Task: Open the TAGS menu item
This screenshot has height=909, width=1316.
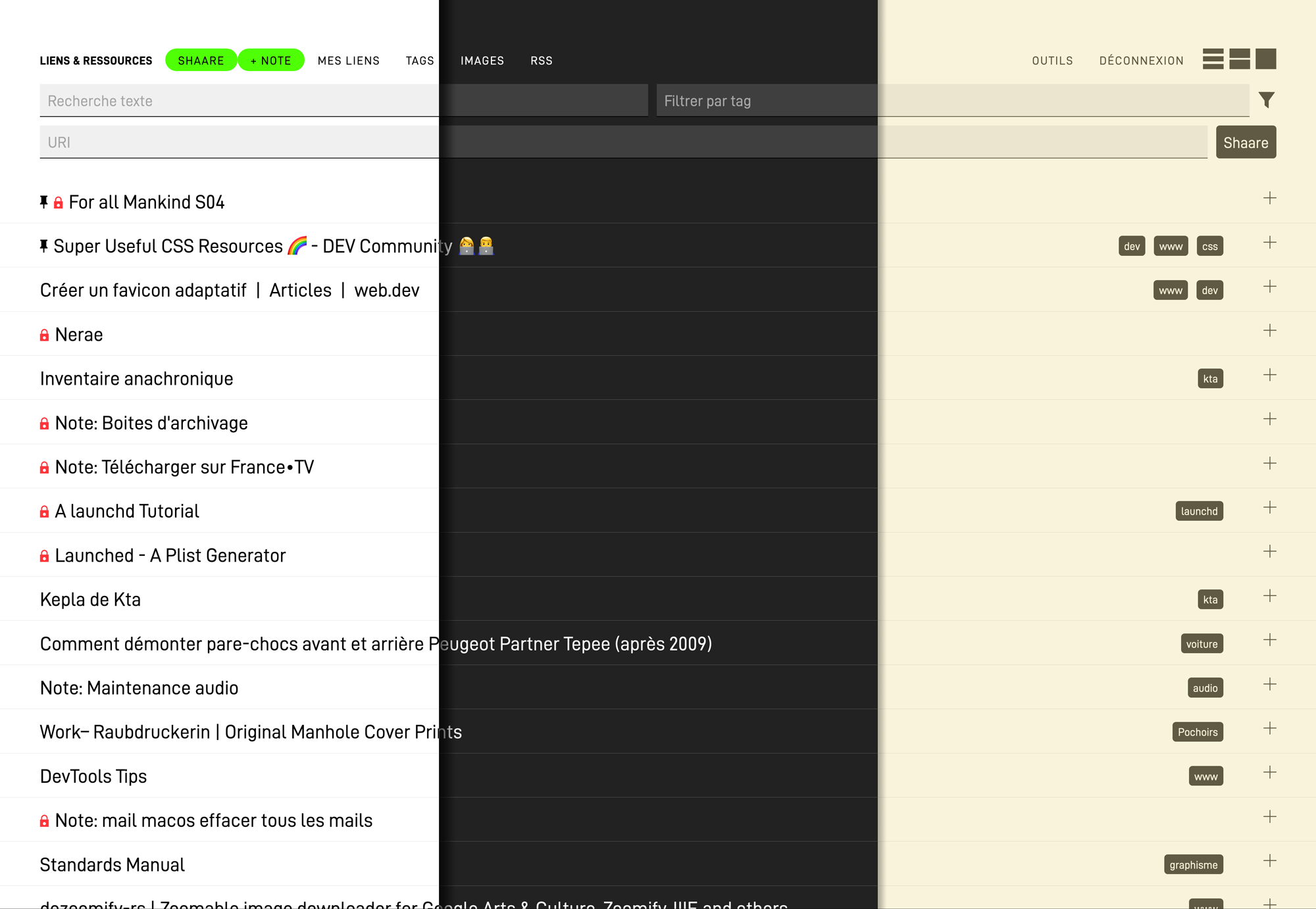Action: point(420,61)
